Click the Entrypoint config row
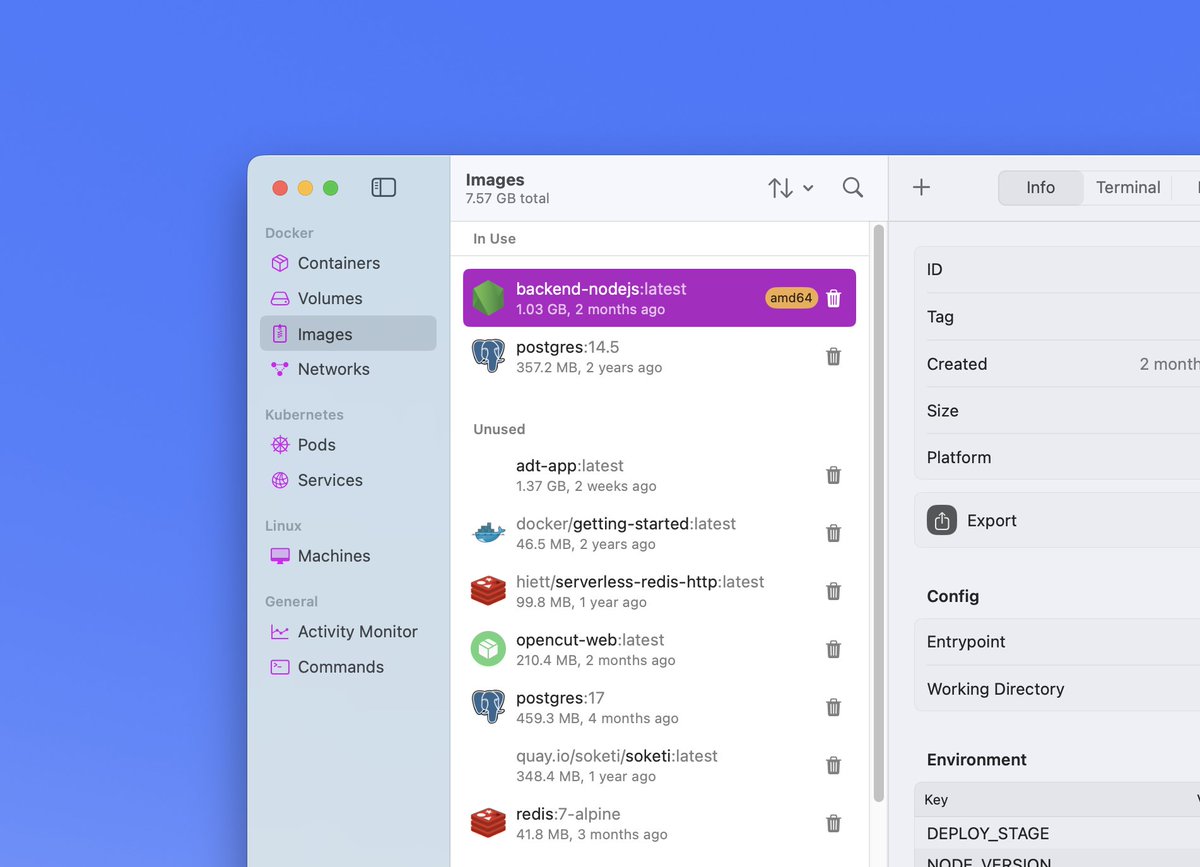Screen dimensions: 1200x867 click(1057, 642)
